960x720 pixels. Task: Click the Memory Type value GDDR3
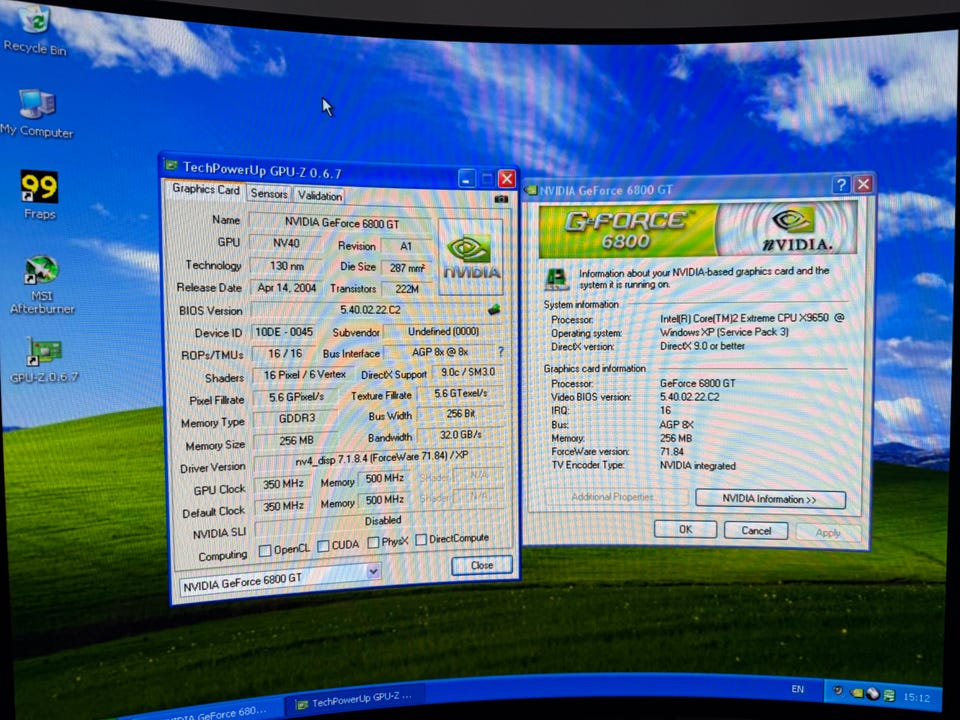297,419
